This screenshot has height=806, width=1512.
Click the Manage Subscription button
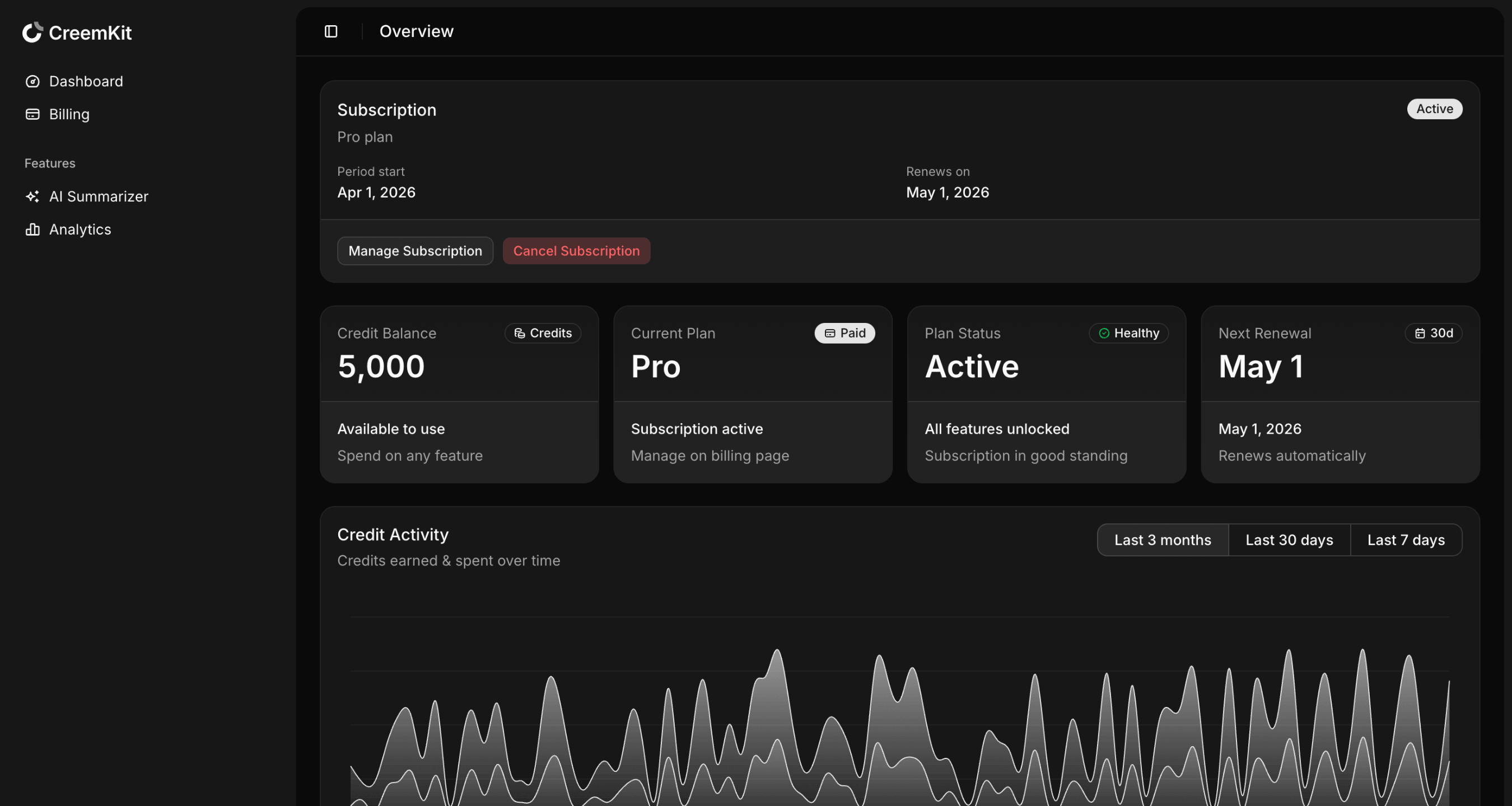pyautogui.click(x=415, y=251)
